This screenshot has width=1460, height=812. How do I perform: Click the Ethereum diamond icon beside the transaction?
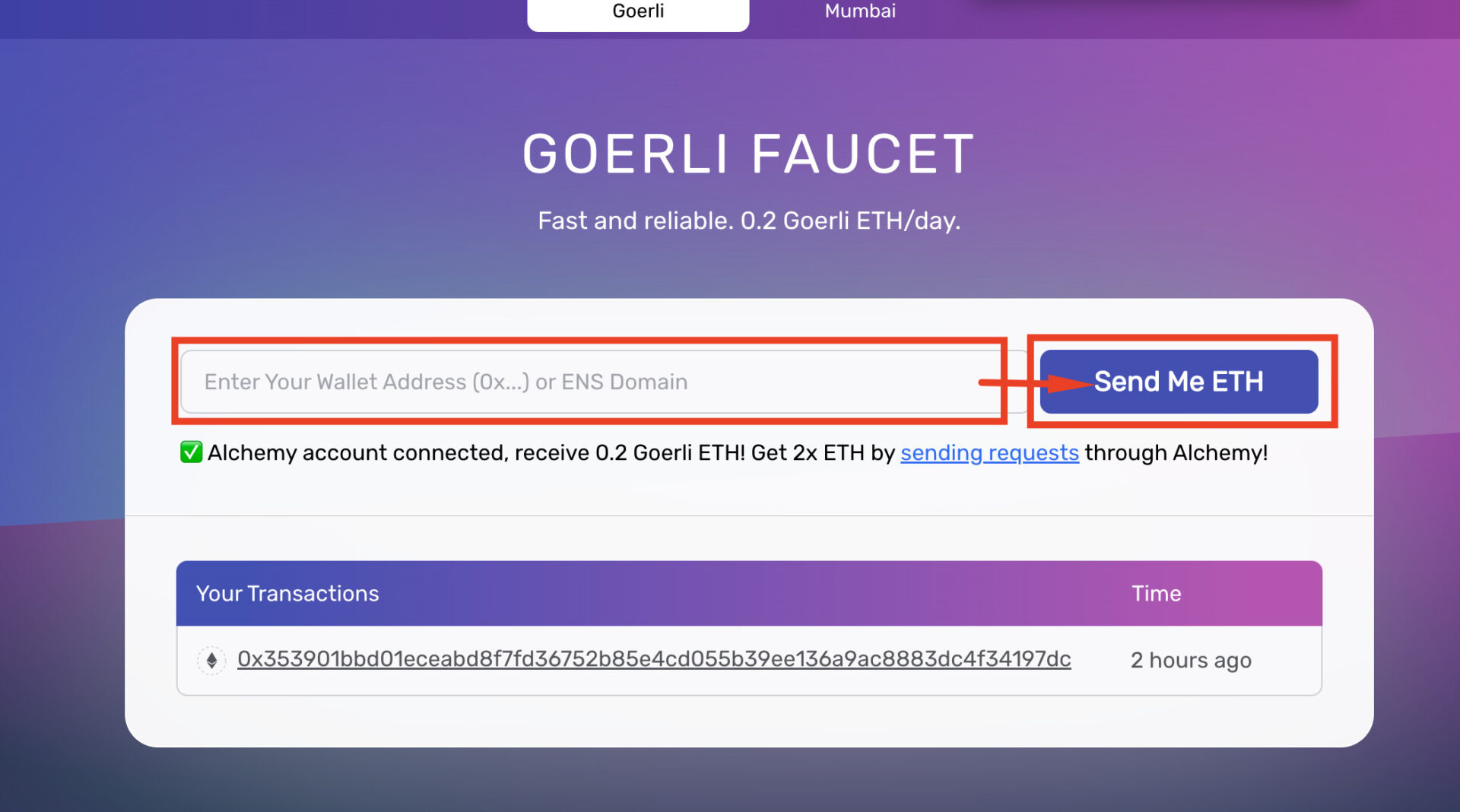point(212,660)
